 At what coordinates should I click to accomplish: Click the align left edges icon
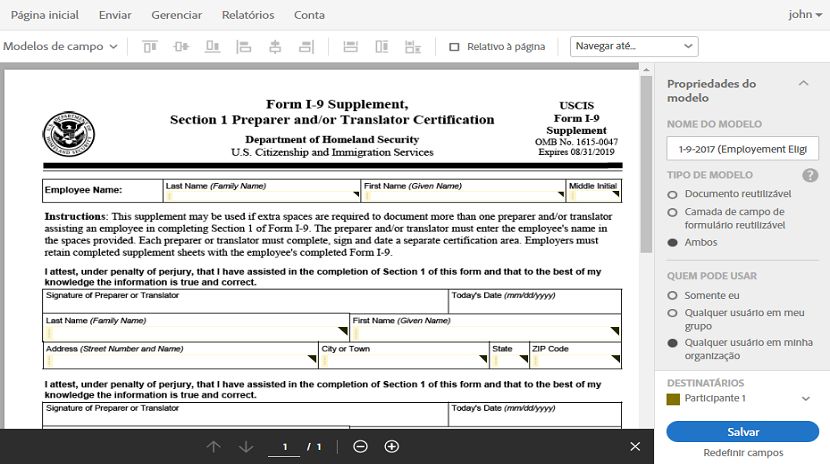(x=243, y=47)
